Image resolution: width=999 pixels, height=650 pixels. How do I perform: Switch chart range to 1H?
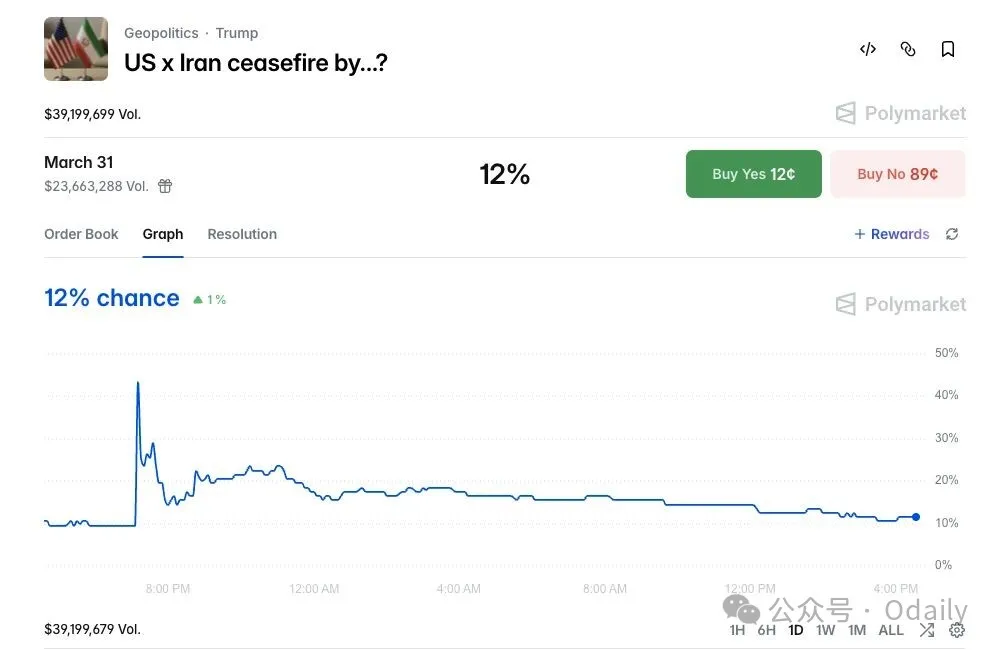coord(737,630)
